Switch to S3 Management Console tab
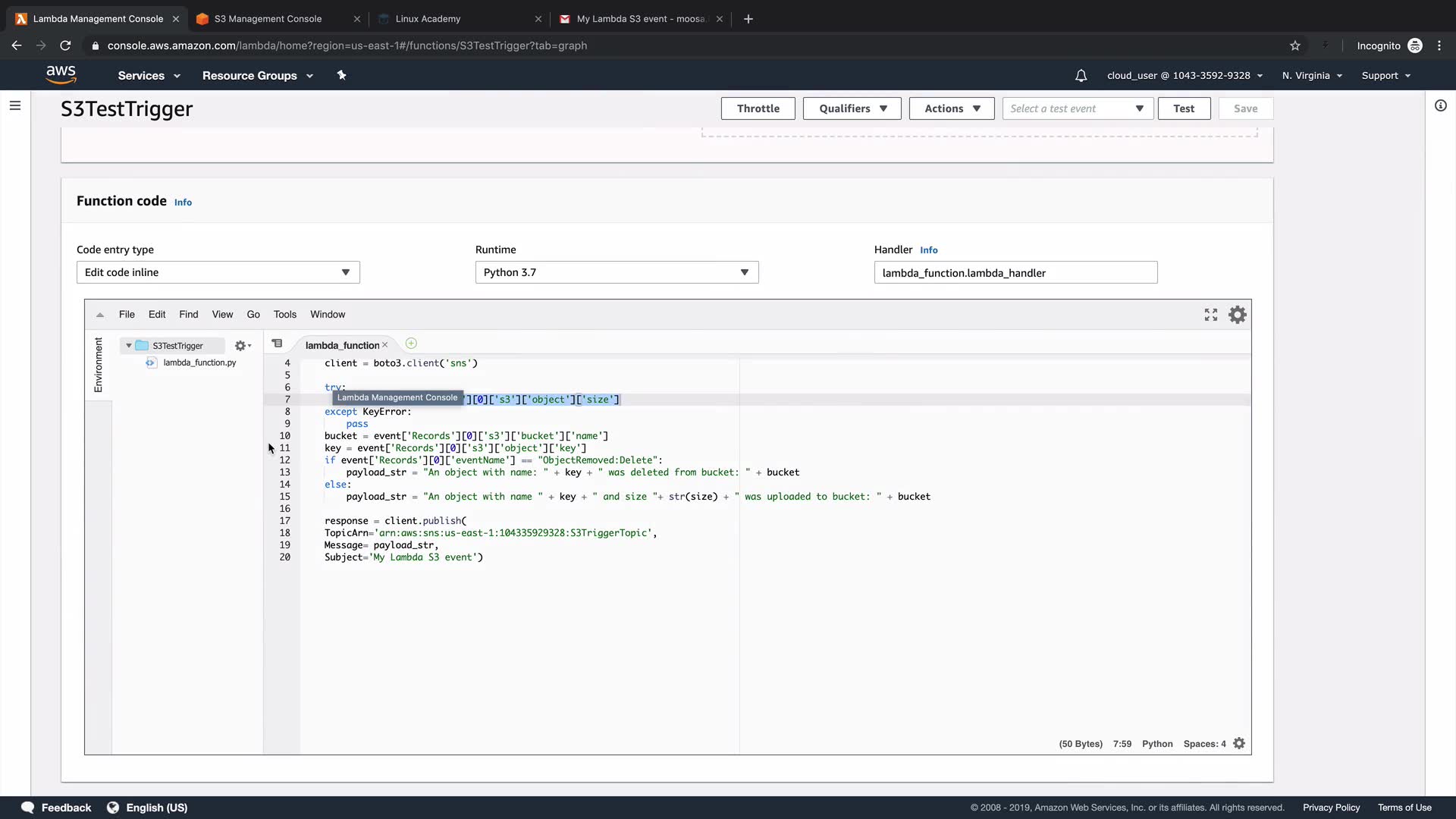1456x819 pixels. (268, 19)
